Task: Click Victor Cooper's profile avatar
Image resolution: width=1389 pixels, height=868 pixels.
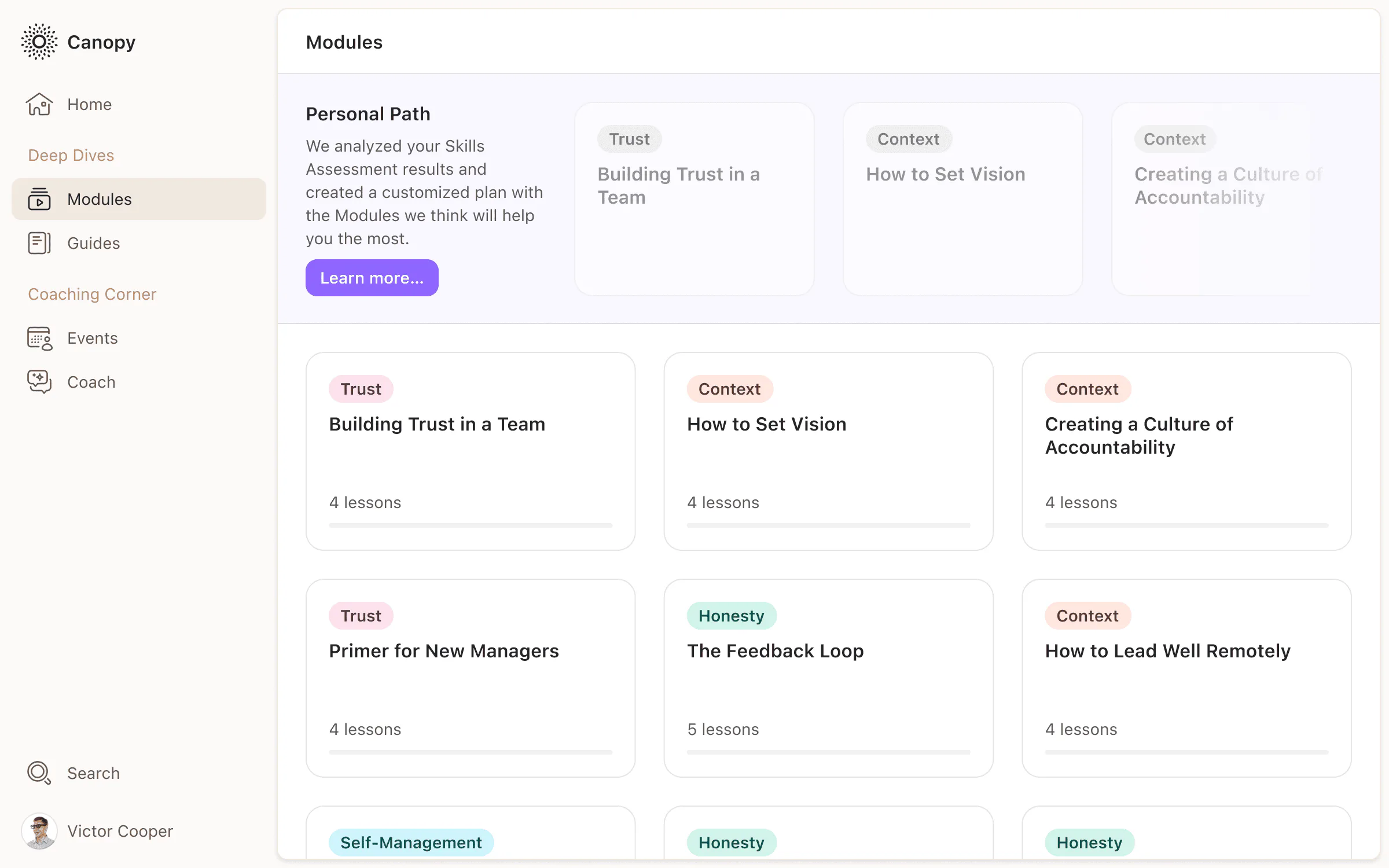Action: point(38,831)
